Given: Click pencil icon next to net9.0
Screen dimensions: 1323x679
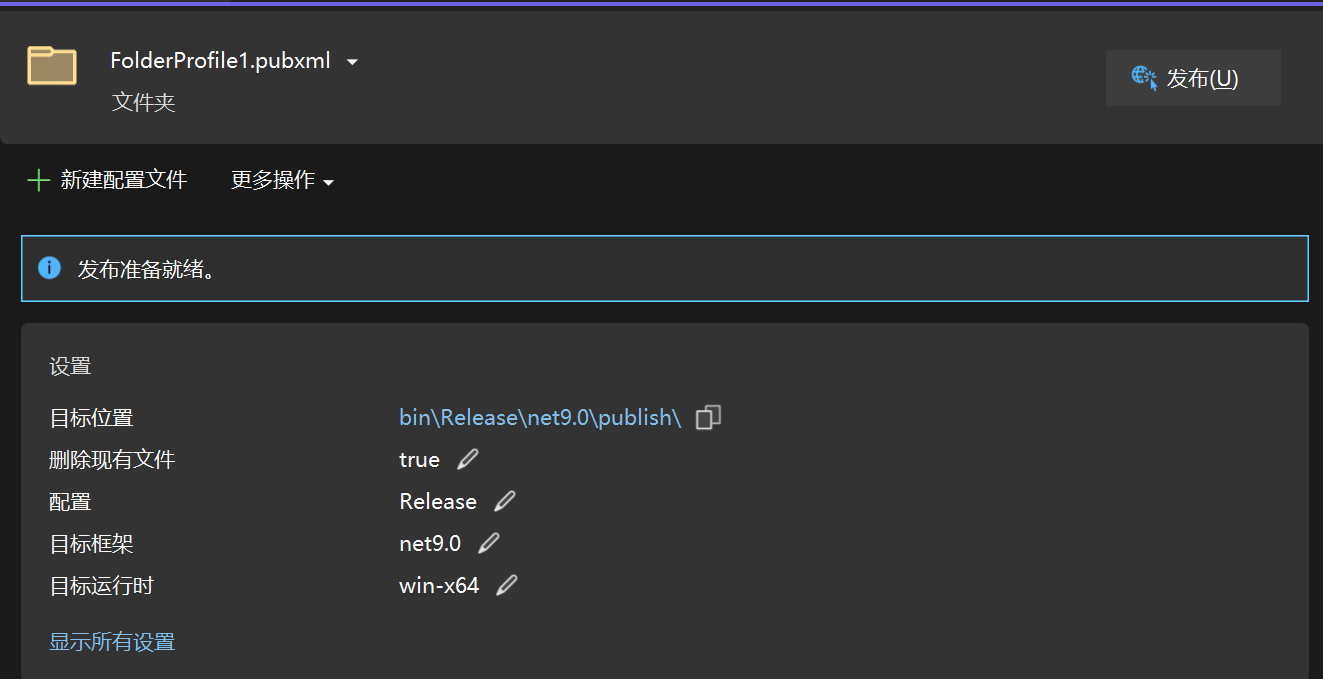Looking at the screenshot, I should [488, 544].
